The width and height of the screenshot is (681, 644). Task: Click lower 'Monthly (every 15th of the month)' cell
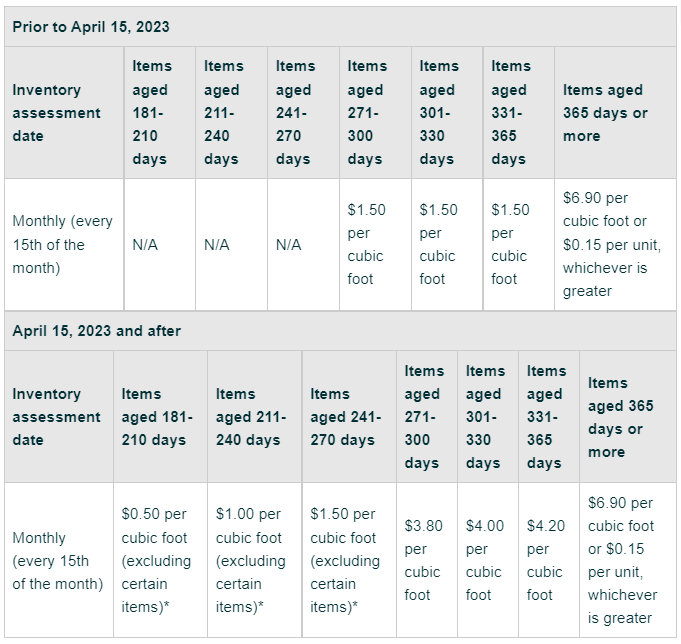pos(59,560)
